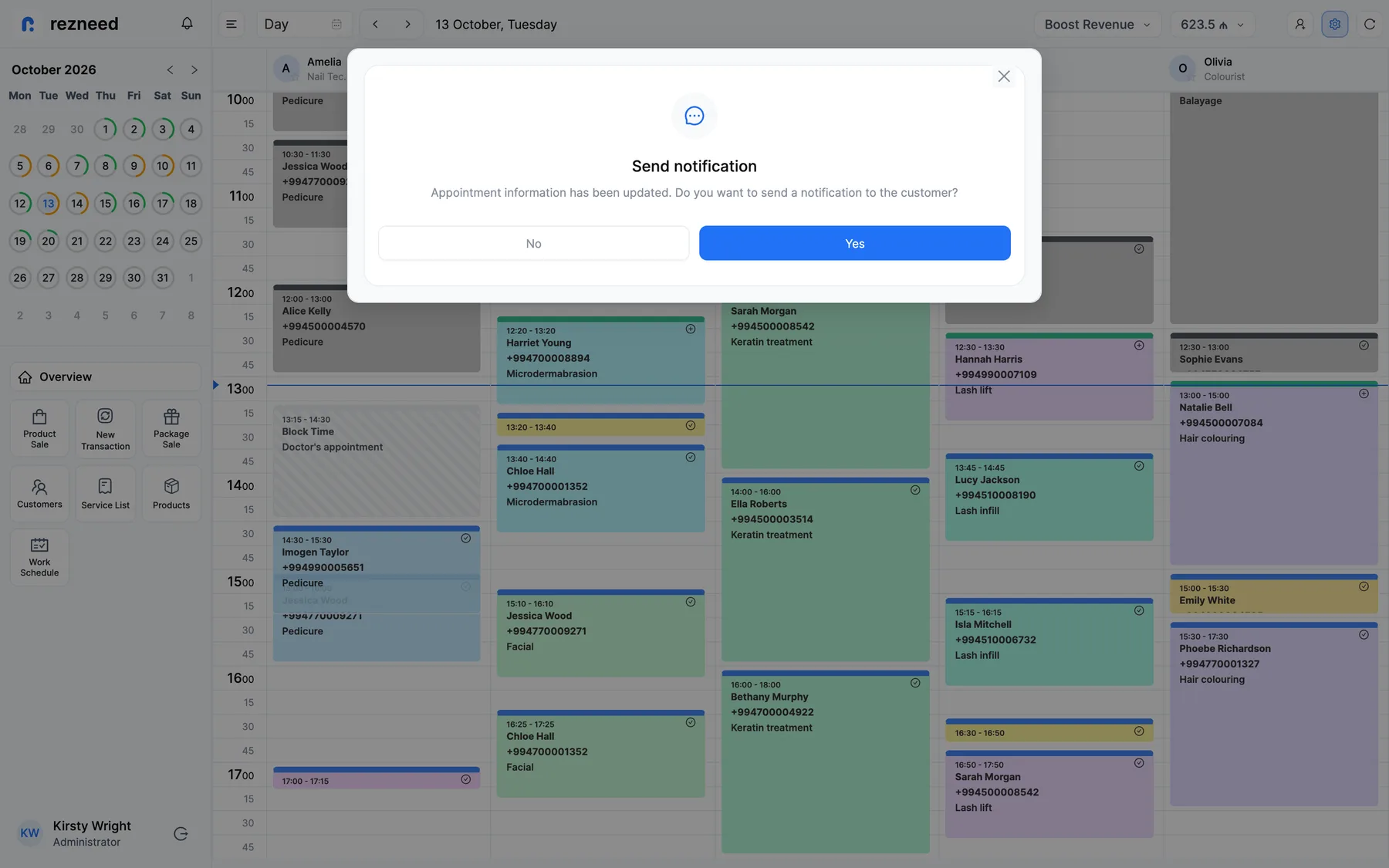The width and height of the screenshot is (1389, 868).
Task: Show next month in mini calendar
Action: 194,69
